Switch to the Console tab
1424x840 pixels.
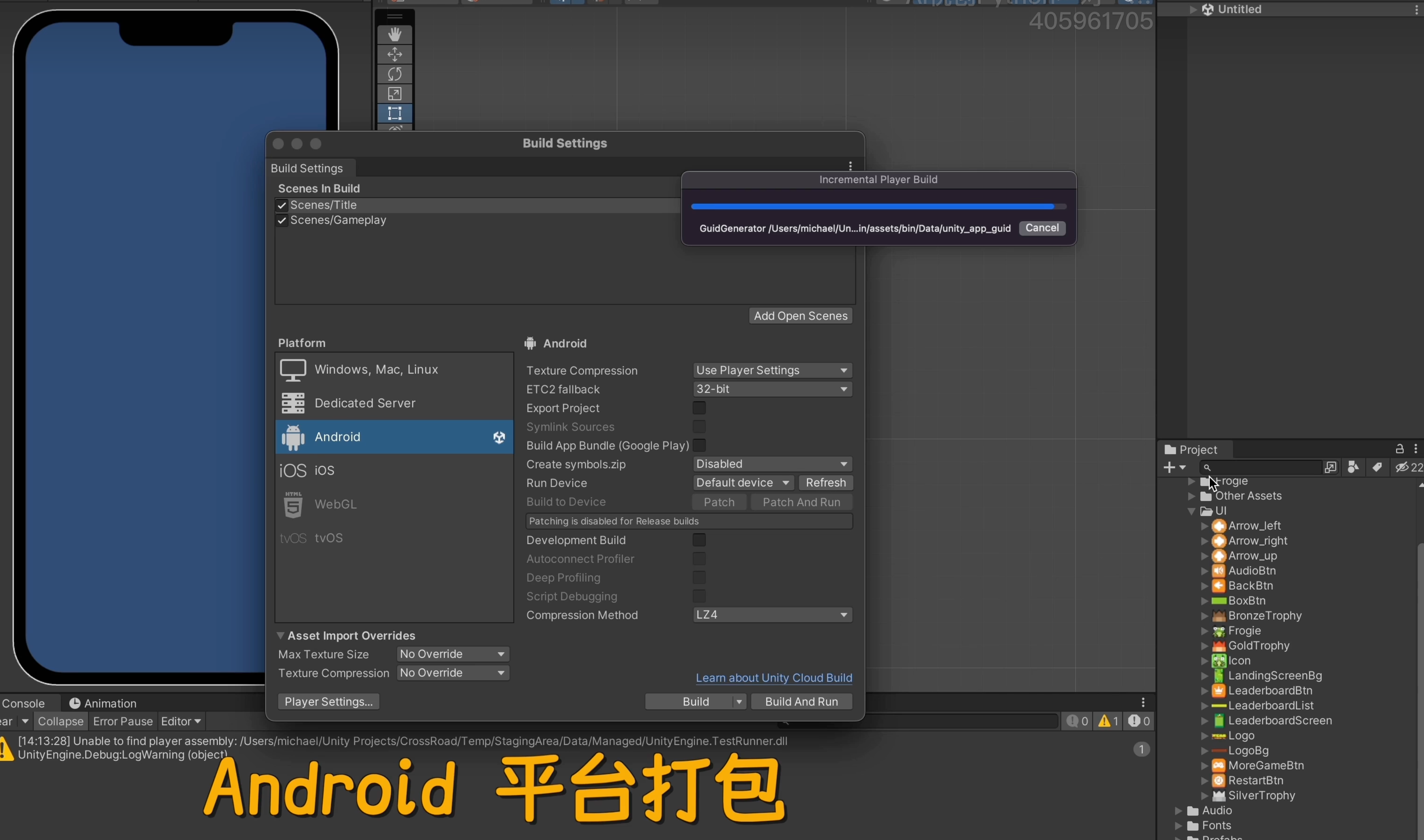click(x=24, y=703)
